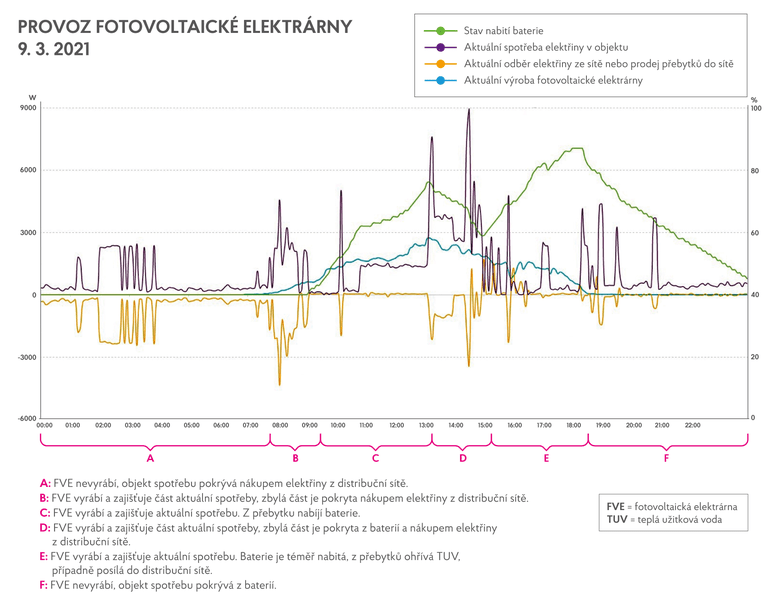Click the green battery charge legend marker
Screen dimensions: 780x606
(441, 30)
